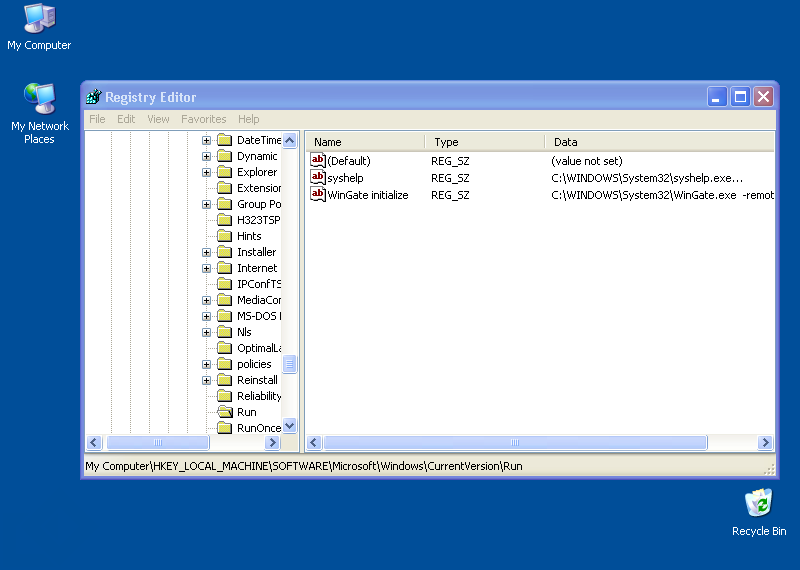Image resolution: width=800 pixels, height=570 pixels.
Task: Click REG_SZ type of WinGate initialize
Action: pos(450,195)
